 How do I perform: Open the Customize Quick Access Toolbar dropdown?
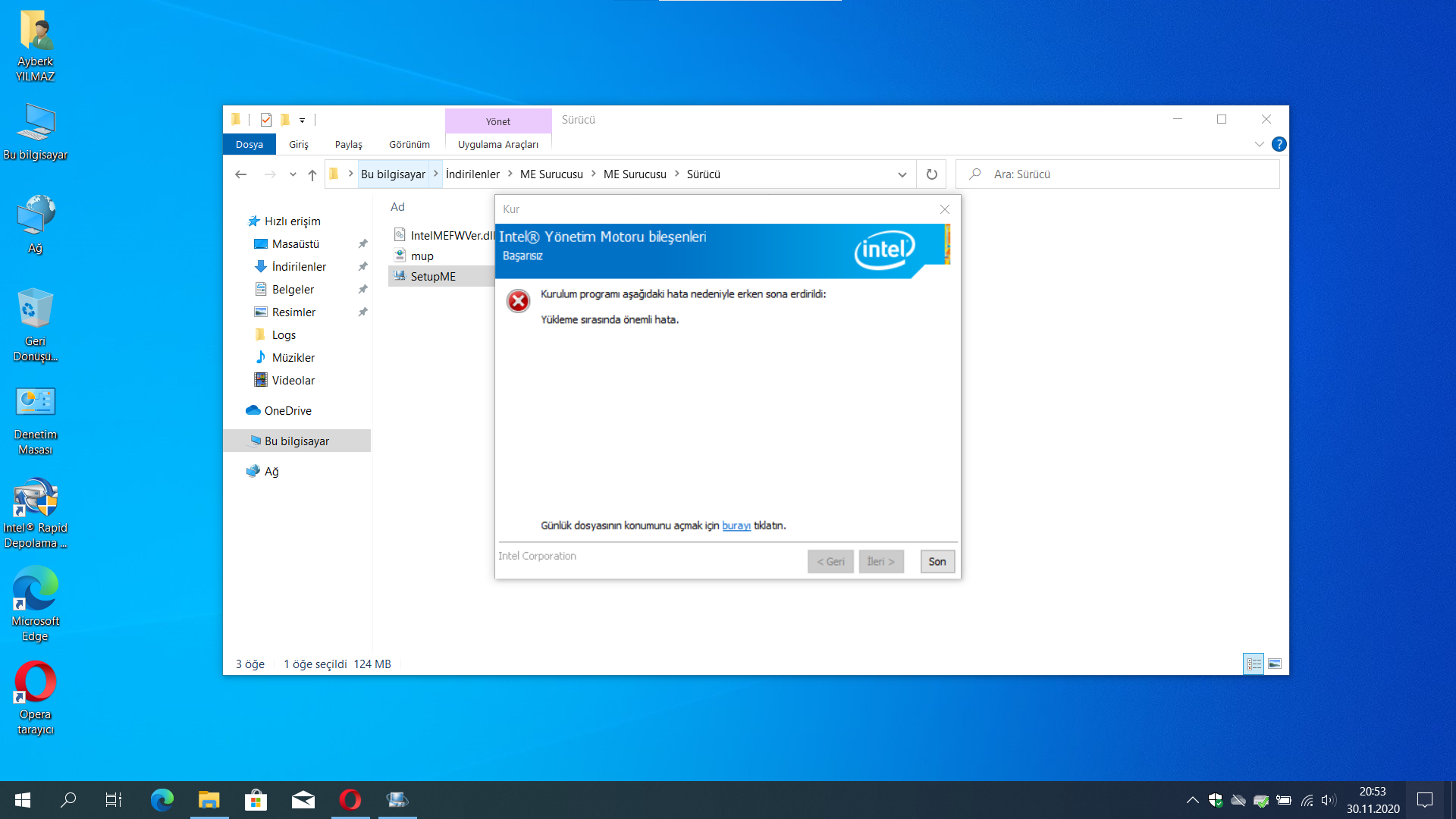pos(302,120)
